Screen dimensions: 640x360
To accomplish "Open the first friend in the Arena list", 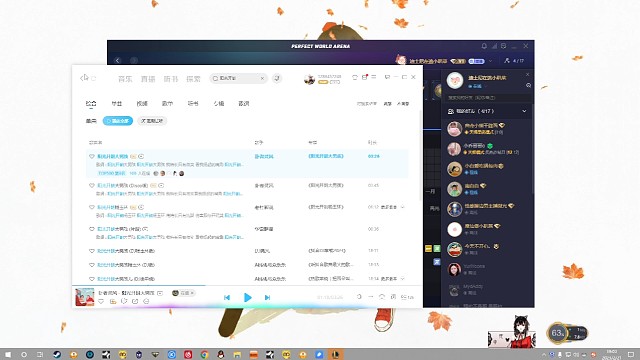I will pyautogui.click(x=487, y=129).
